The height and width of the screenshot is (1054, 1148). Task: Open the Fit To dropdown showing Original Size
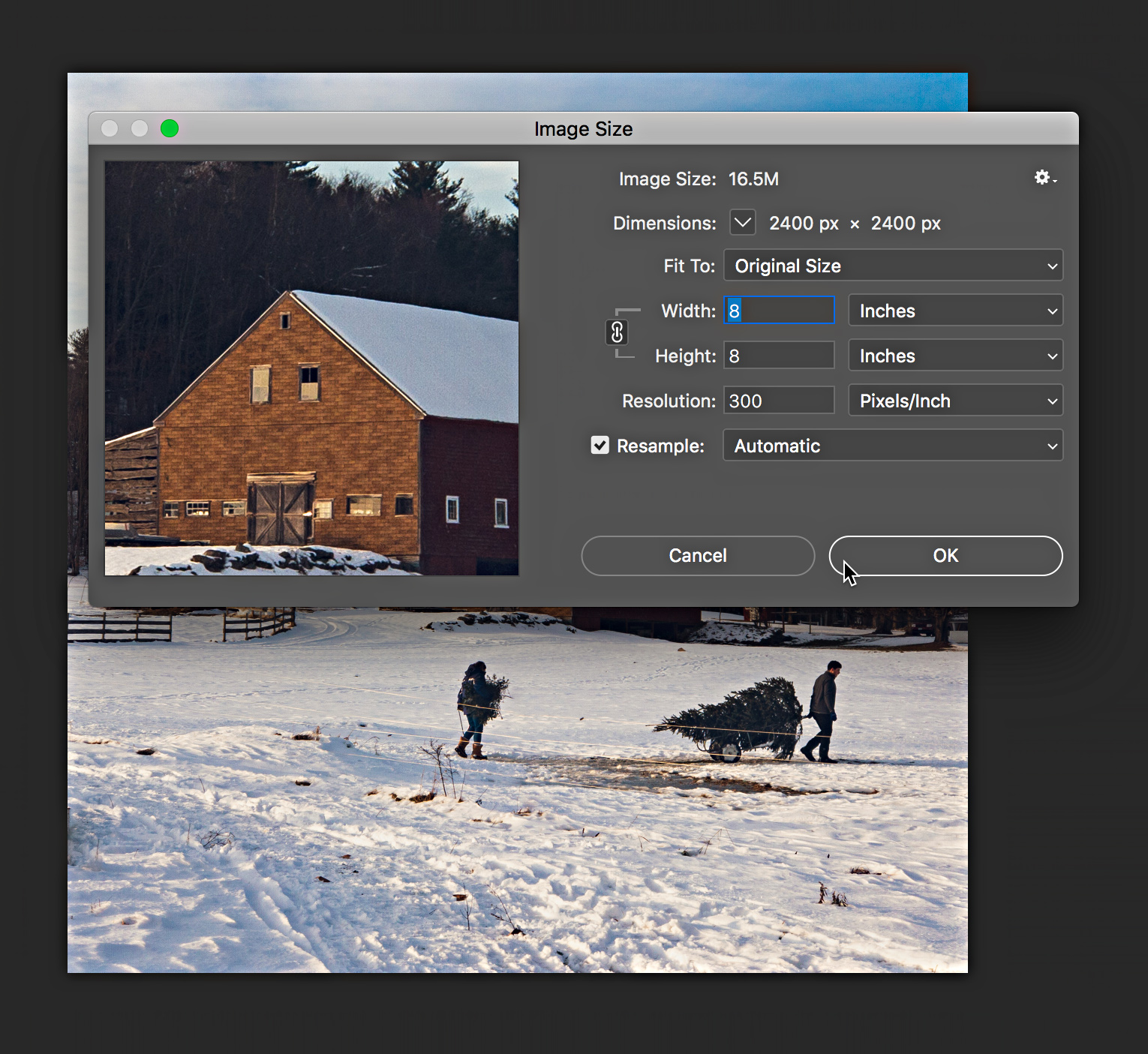[893, 266]
